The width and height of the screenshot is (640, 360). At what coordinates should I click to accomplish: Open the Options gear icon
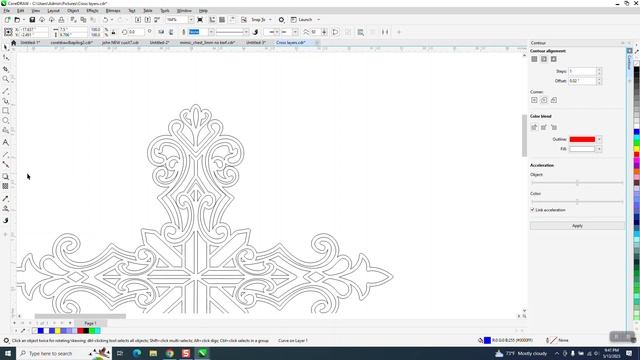[x=281, y=20]
